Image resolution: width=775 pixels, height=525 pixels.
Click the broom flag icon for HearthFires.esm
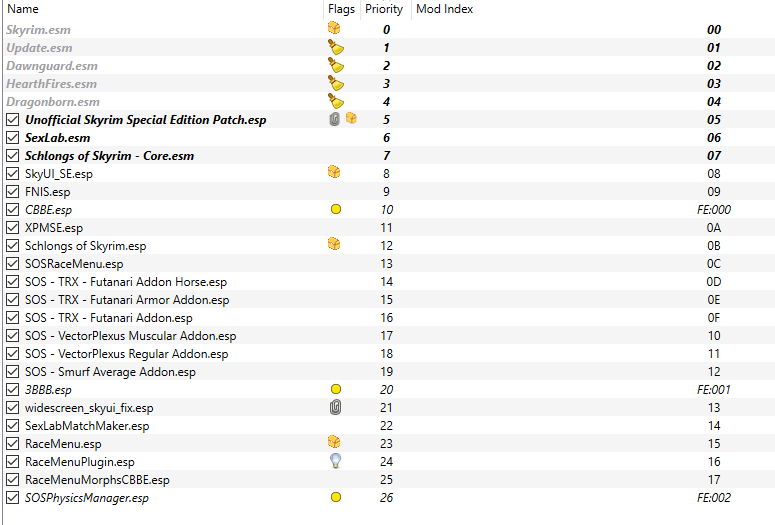336,83
